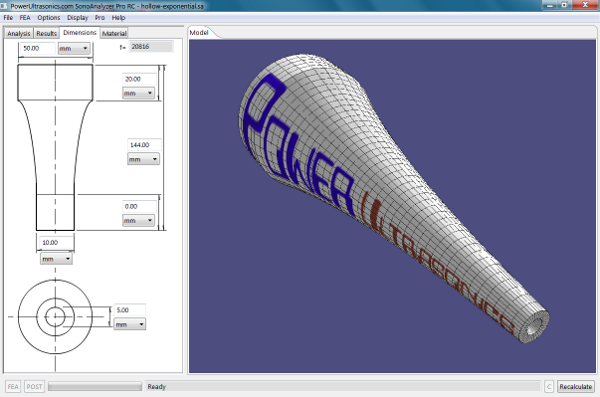600x397 pixels.
Task: Expand the unit dropdown under 144.00 length
Action: click(143, 159)
